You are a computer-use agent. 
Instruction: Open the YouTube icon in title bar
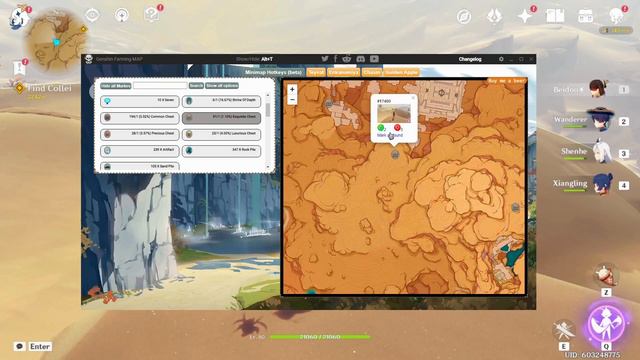click(374, 59)
